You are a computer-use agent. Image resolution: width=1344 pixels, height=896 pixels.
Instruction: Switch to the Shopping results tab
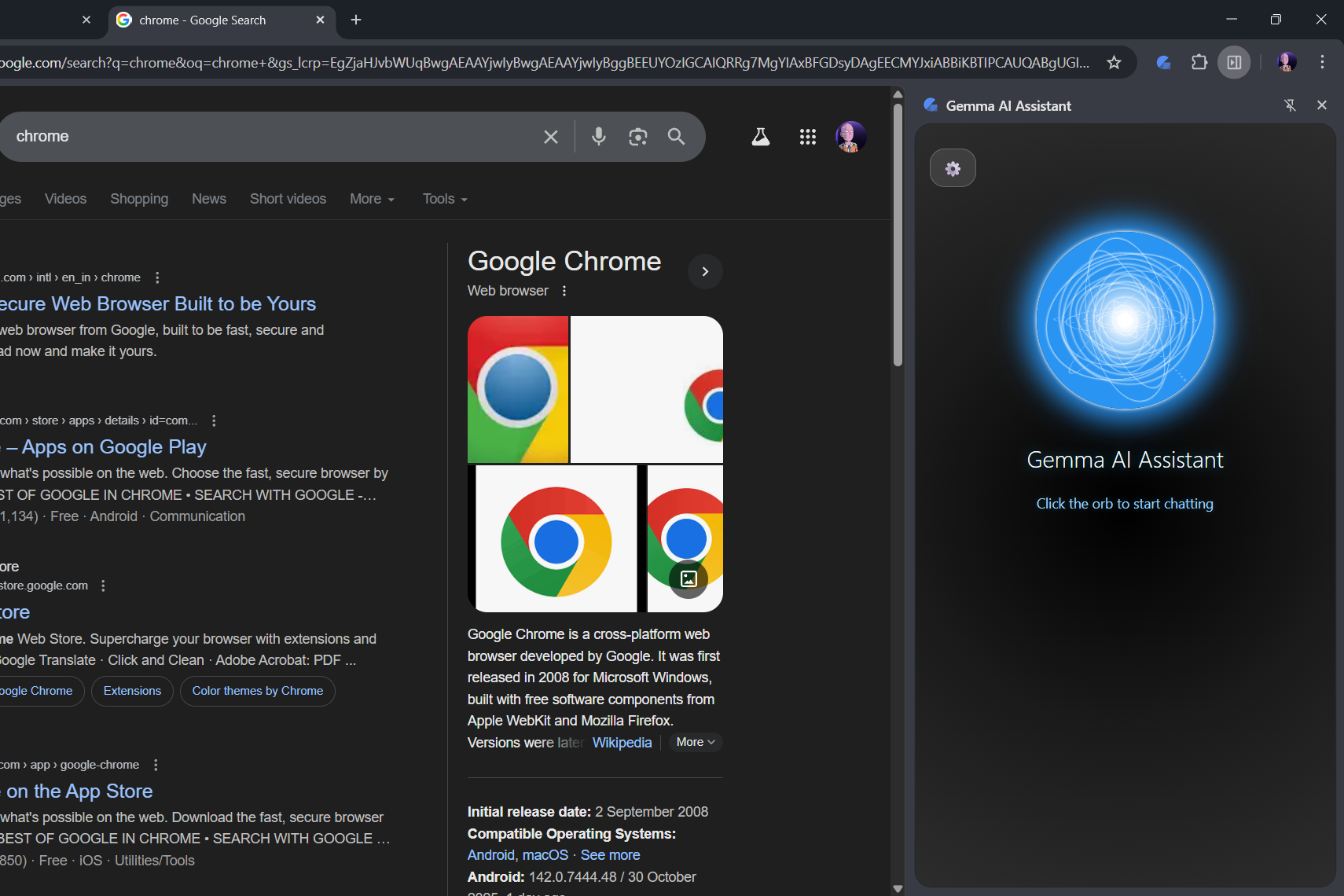coord(139,199)
